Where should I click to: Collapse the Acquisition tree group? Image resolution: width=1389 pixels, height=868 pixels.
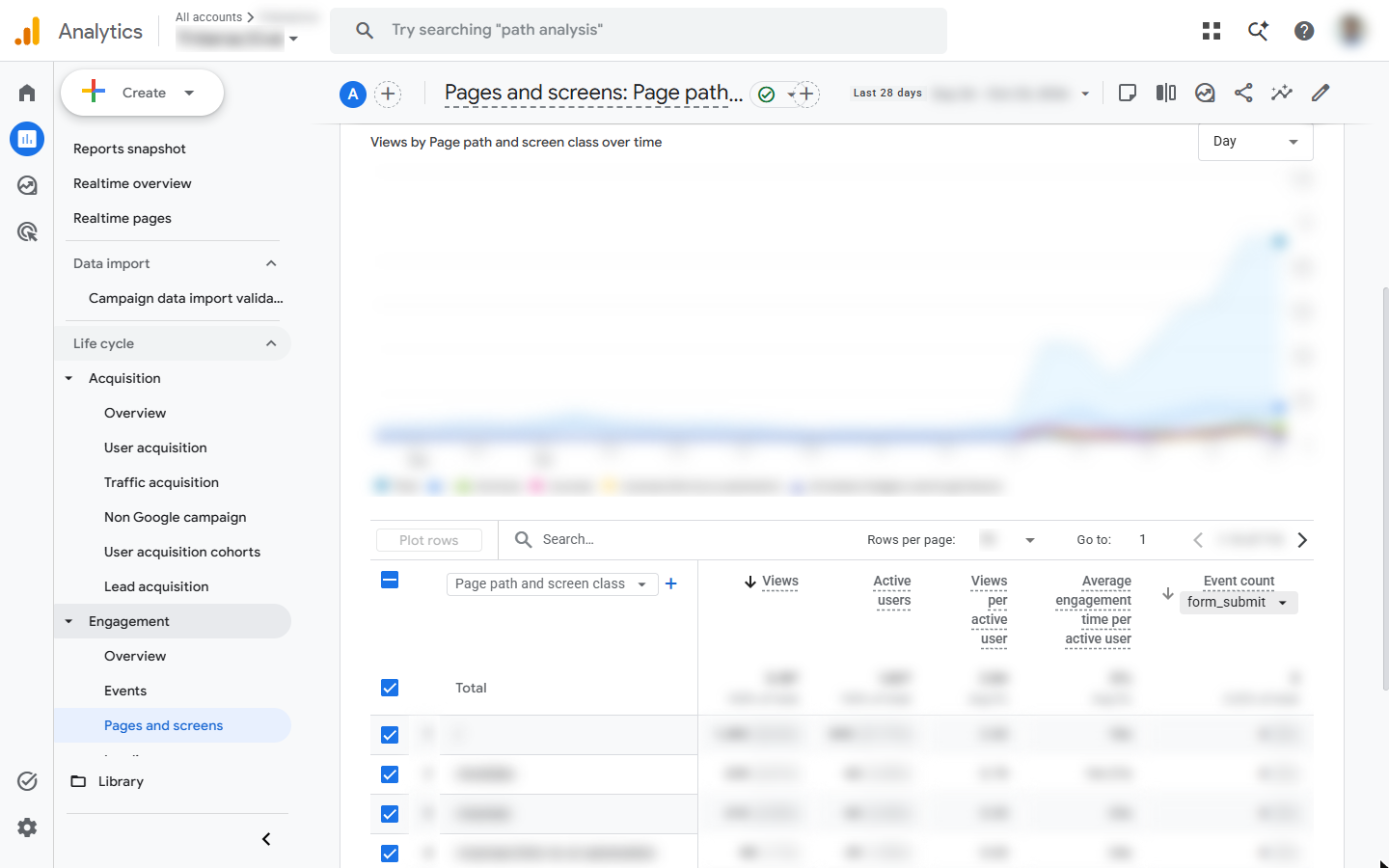pyautogui.click(x=69, y=378)
